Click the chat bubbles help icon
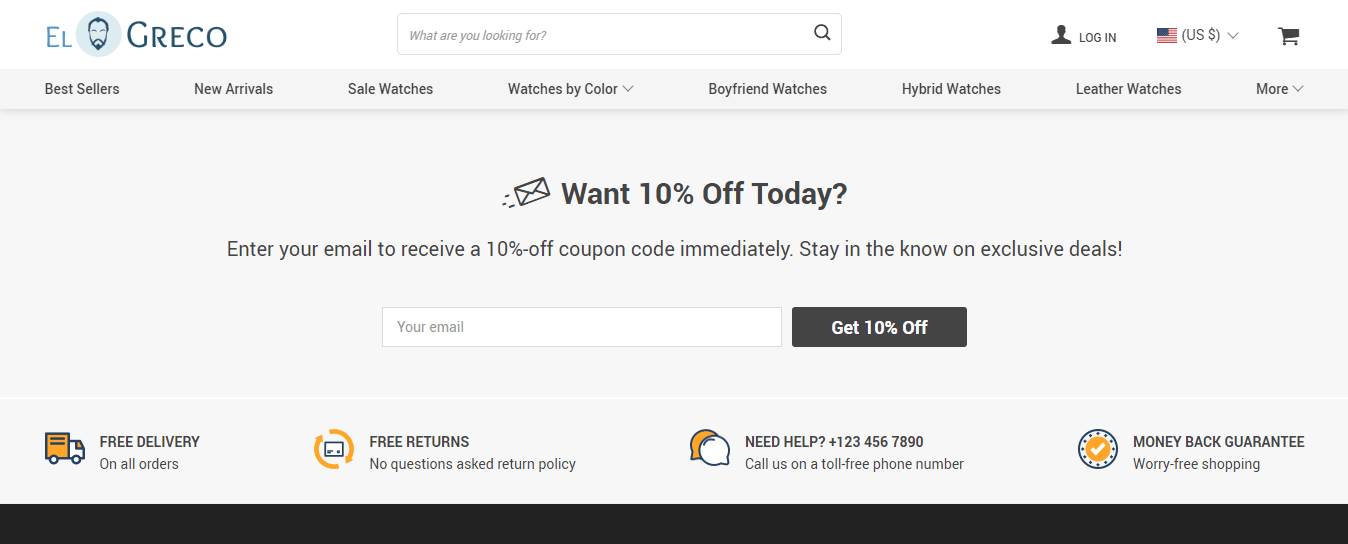This screenshot has height=544, width=1348. 710,448
